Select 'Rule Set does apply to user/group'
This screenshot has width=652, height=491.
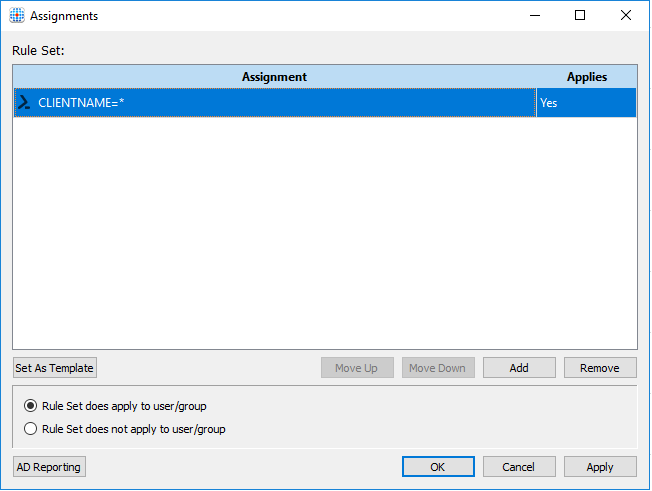coord(30,406)
